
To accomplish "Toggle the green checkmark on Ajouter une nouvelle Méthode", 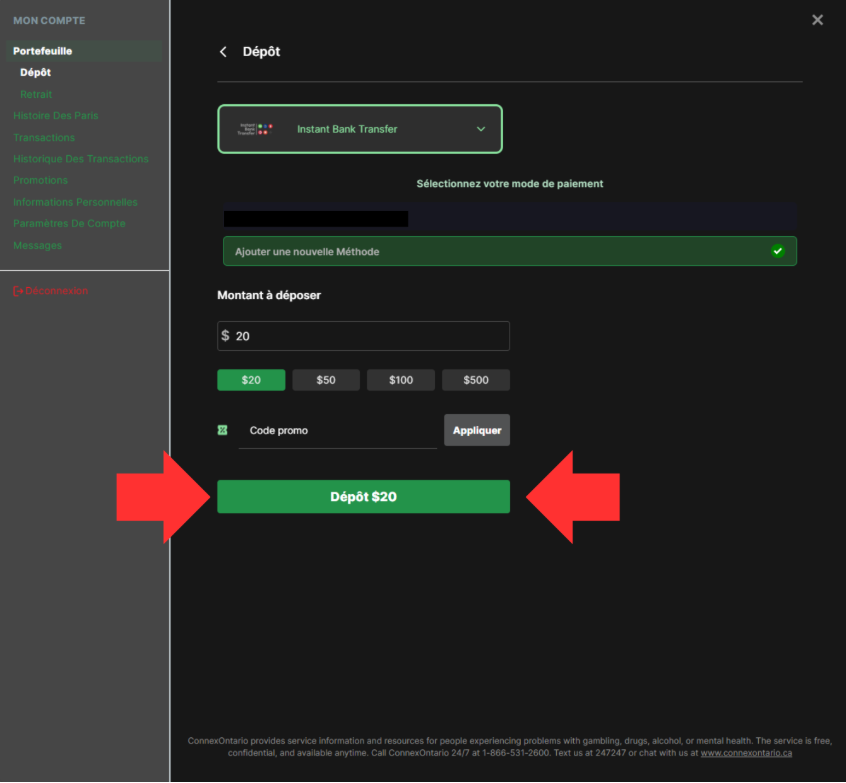I will coord(777,251).
